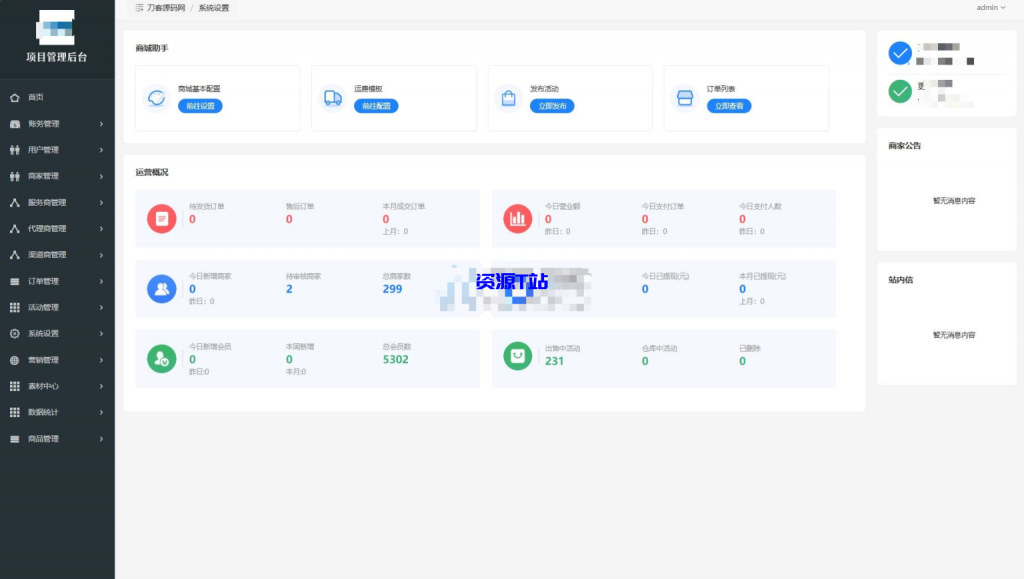Click the 发布活动 shopping bag icon
This screenshot has height=579, width=1024.
point(509,98)
